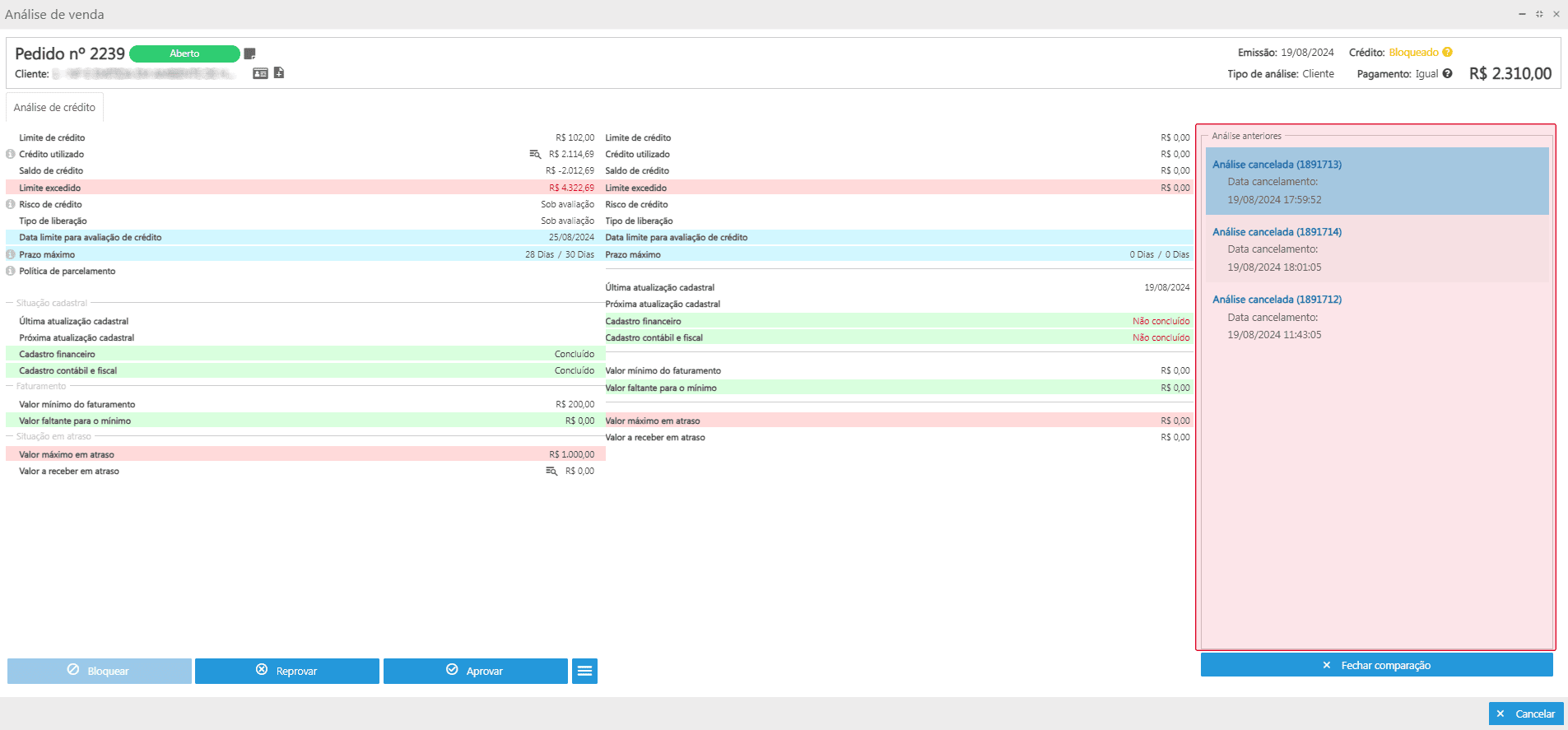The image size is (1568, 730).
Task: Click the info icon beside Crédito utilizado
Action: (x=11, y=154)
